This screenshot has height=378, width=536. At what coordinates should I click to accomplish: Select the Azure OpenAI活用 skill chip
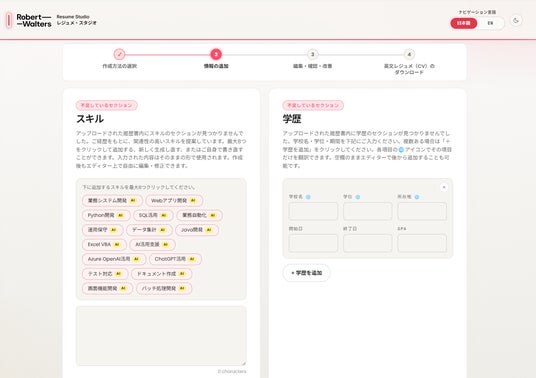pos(114,259)
